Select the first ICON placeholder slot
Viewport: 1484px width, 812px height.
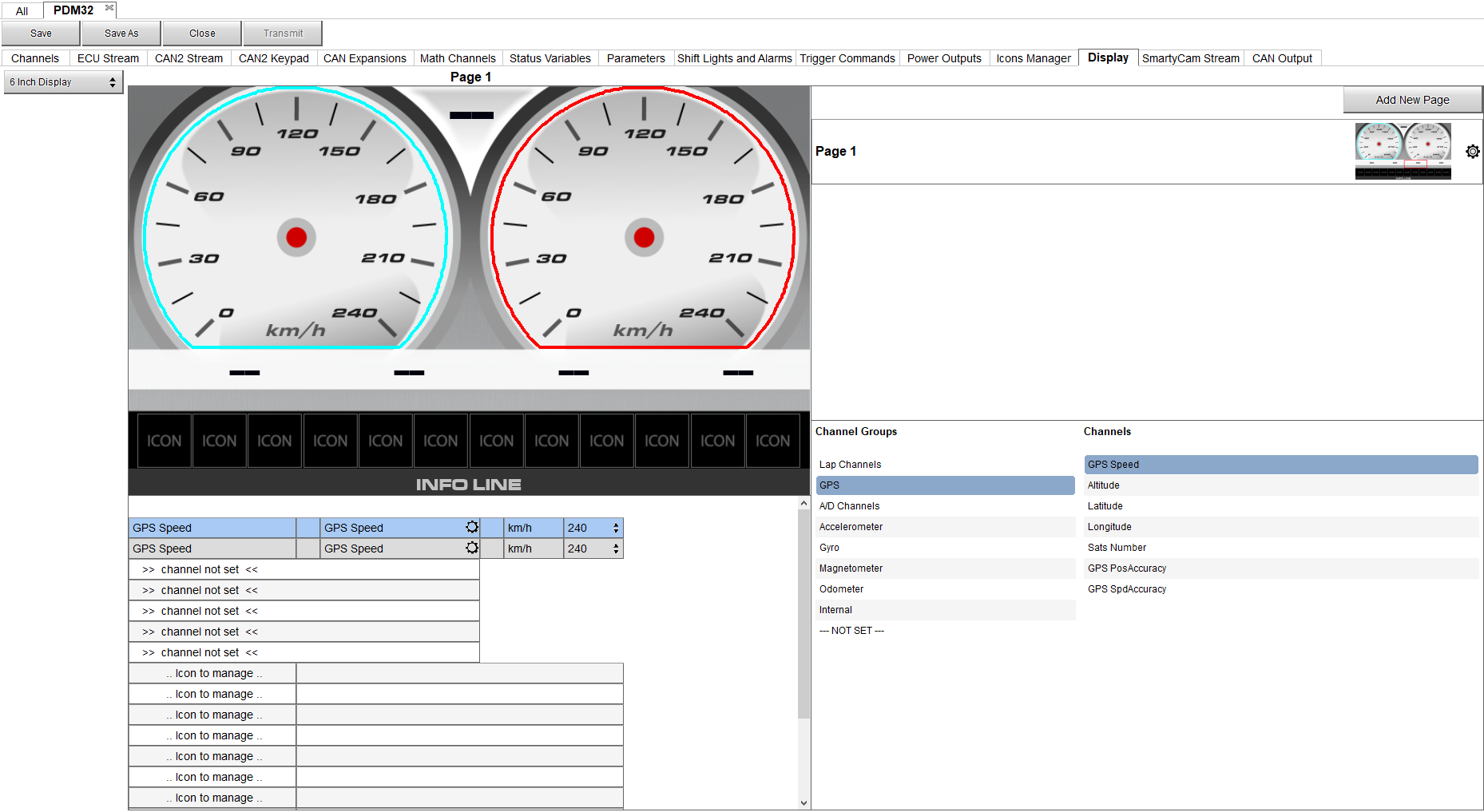165,441
